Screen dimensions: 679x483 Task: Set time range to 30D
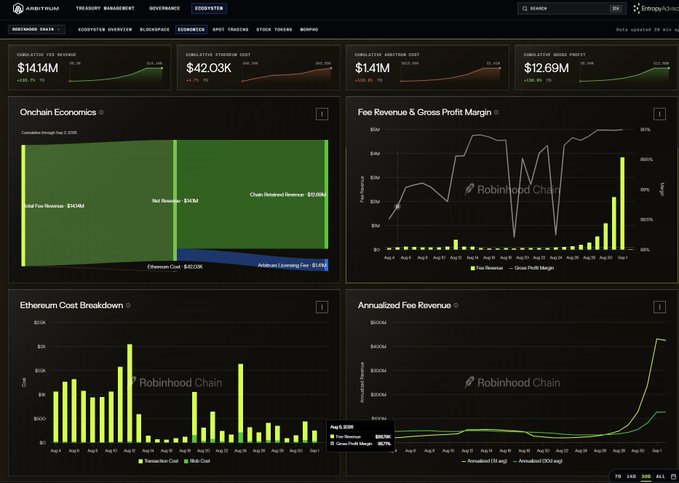pos(646,477)
